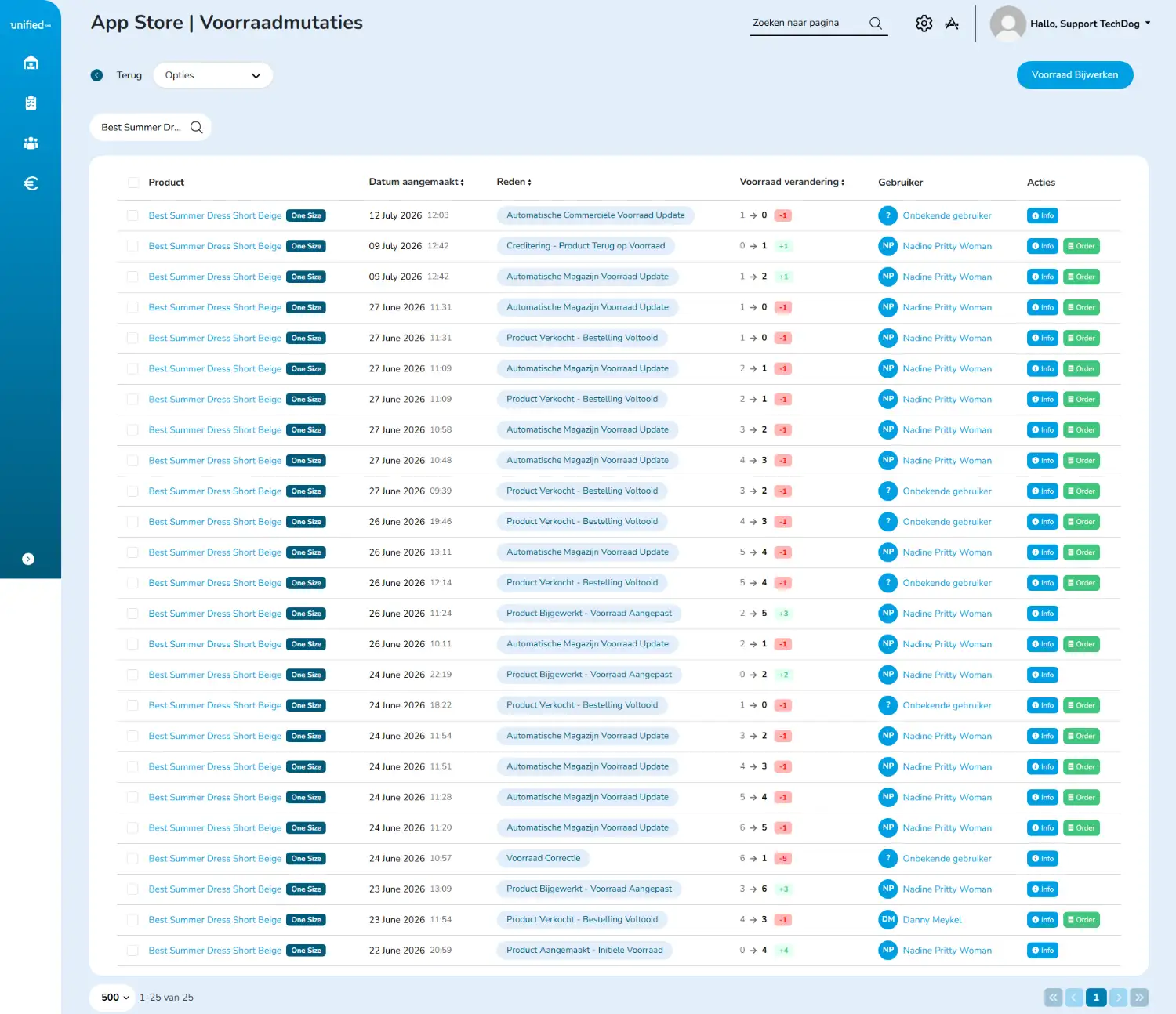Click the Voorraad Bijwerken button
This screenshot has width=1176, height=1014.
click(1075, 75)
